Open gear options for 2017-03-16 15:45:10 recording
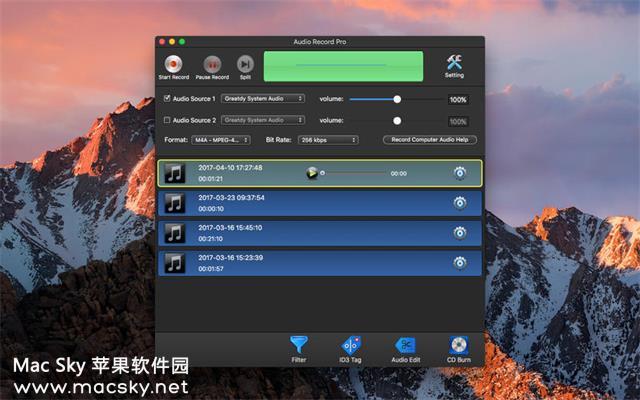The image size is (640, 400). point(460,233)
